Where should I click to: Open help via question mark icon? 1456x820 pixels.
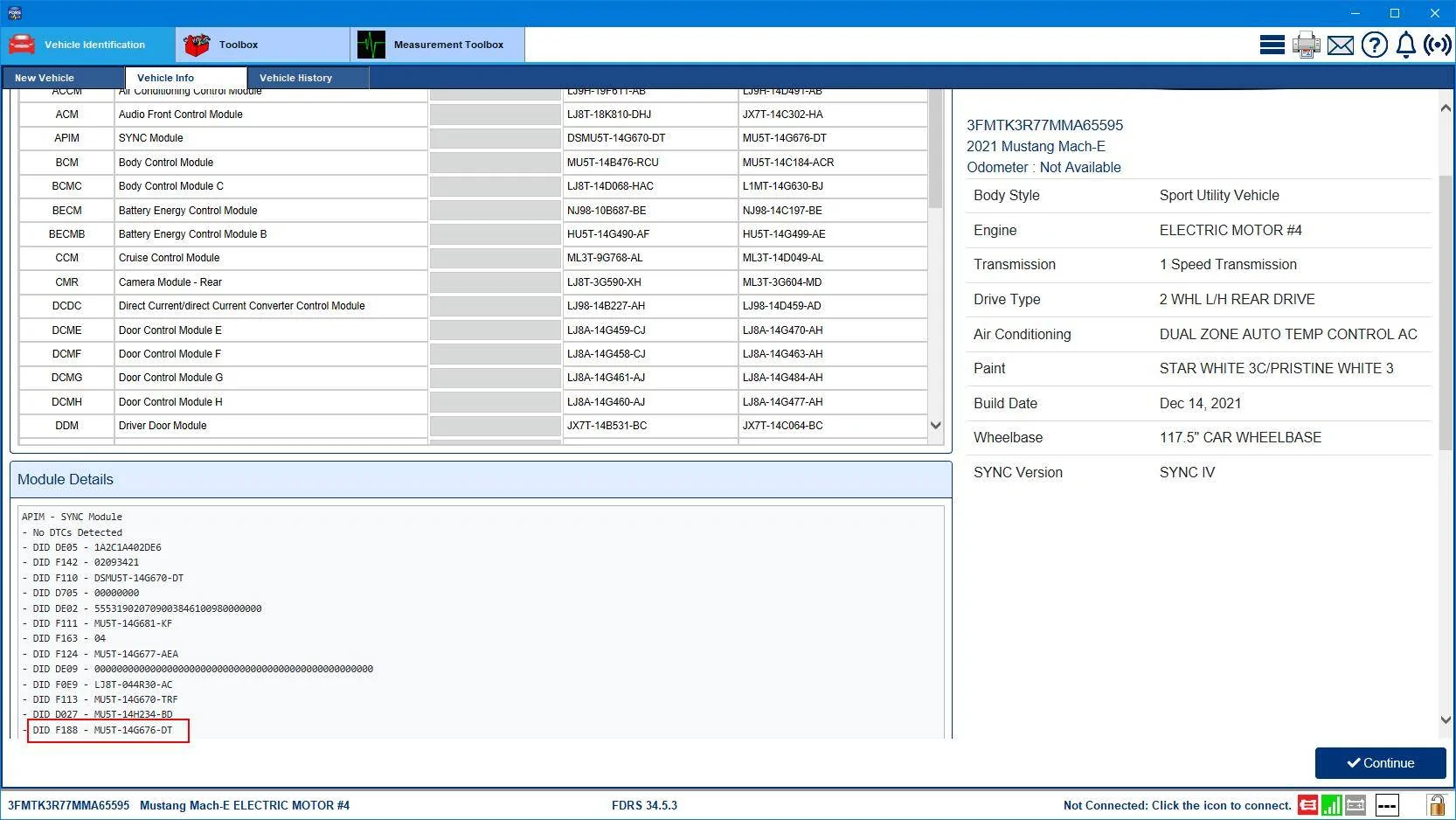pyautogui.click(x=1374, y=45)
